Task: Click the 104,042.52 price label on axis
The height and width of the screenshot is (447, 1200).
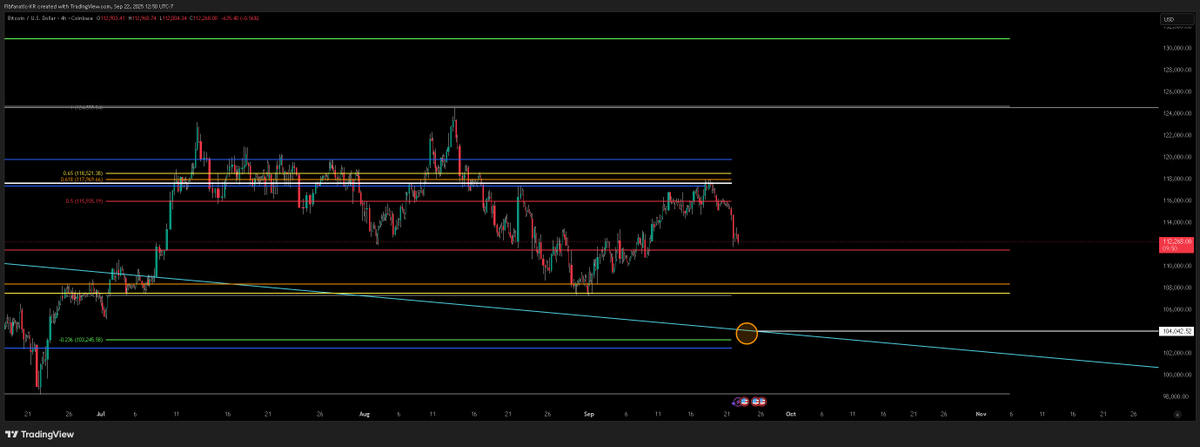Action: pos(1177,330)
